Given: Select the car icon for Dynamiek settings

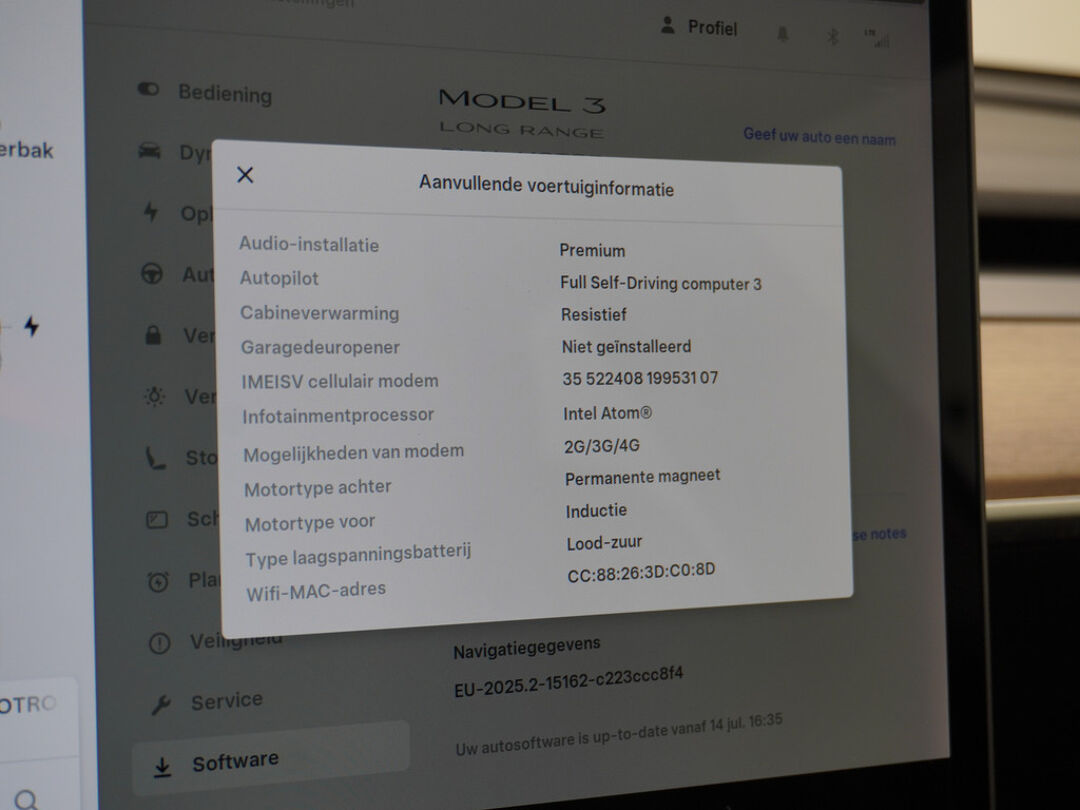Looking at the screenshot, I should pyautogui.click(x=149, y=151).
